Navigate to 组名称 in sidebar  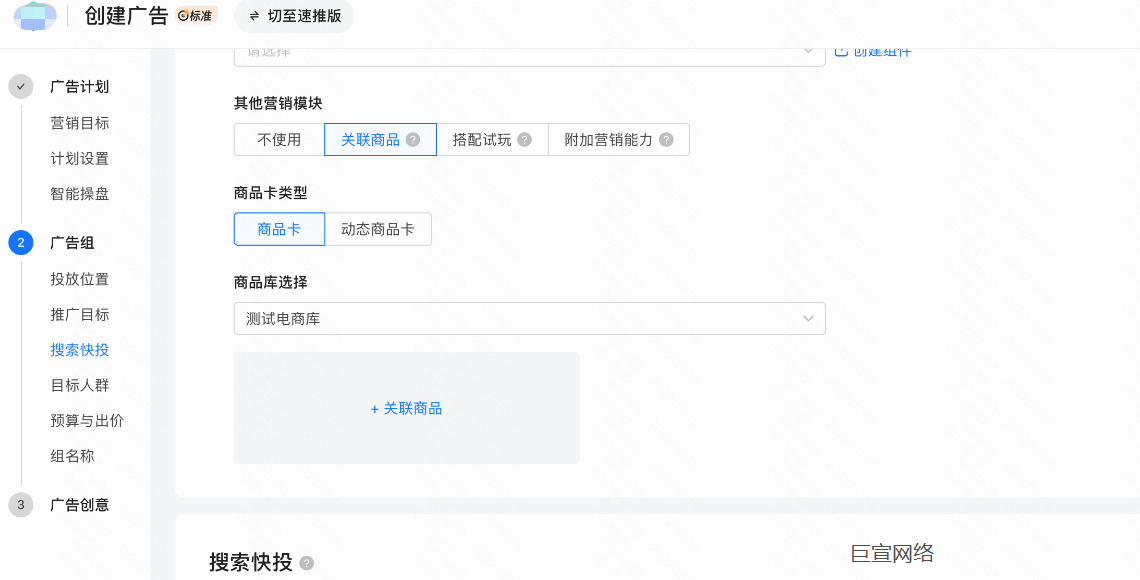tap(72, 456)
